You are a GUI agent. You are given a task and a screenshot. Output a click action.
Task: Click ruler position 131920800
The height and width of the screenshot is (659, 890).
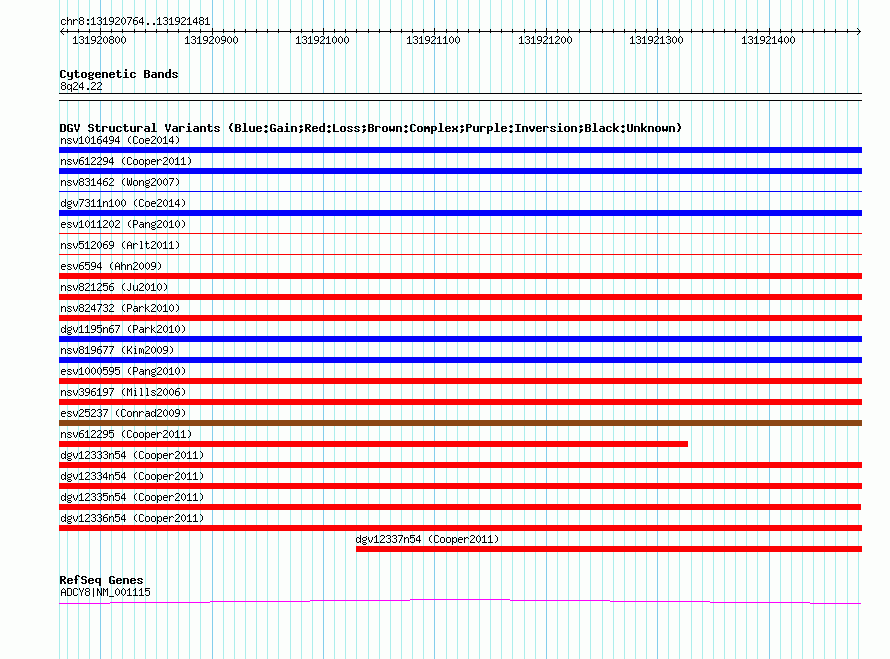tap(99, 40)
